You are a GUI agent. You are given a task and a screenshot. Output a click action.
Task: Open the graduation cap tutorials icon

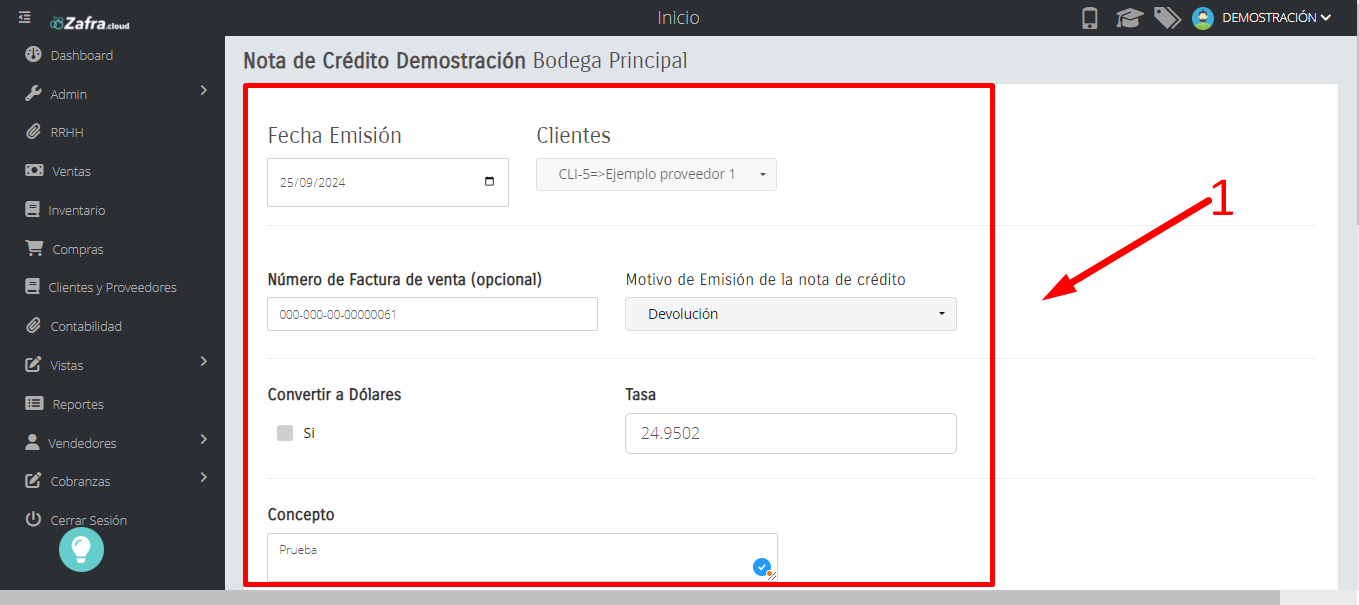(x=1129, y=18)
